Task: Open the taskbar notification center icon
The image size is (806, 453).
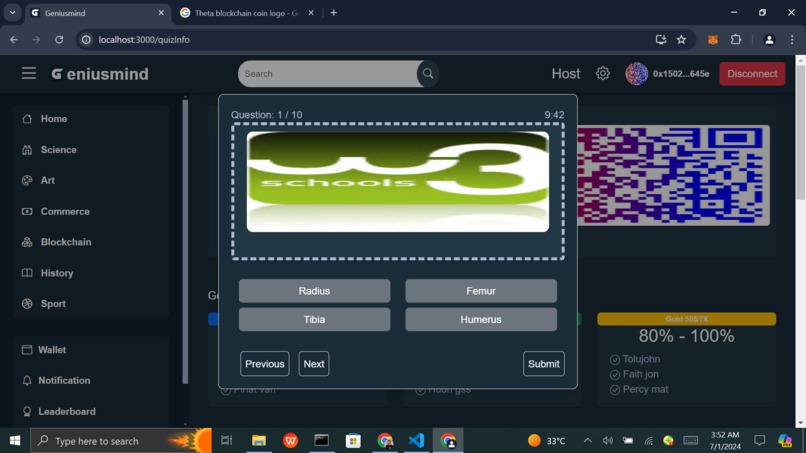Action: click(x=759, y=441)
